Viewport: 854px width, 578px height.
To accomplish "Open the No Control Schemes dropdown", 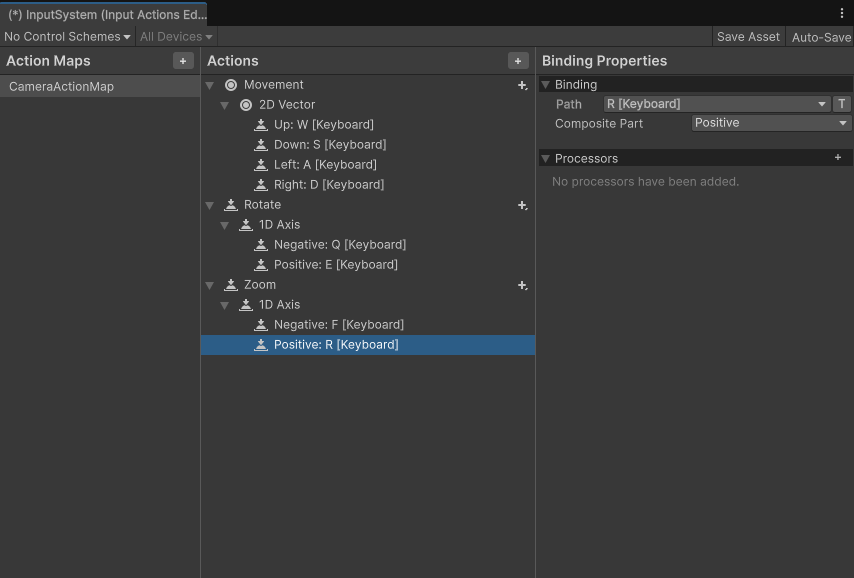I will pos(67,37).
